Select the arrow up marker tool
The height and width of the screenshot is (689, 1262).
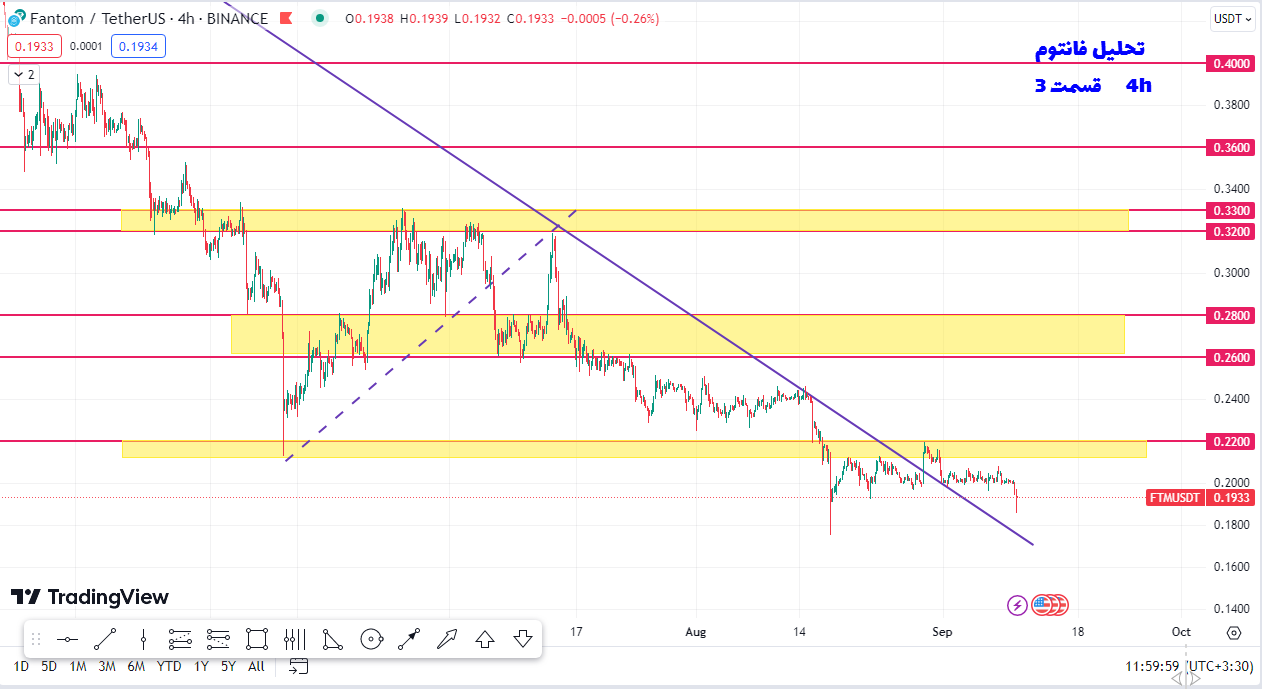485,639
